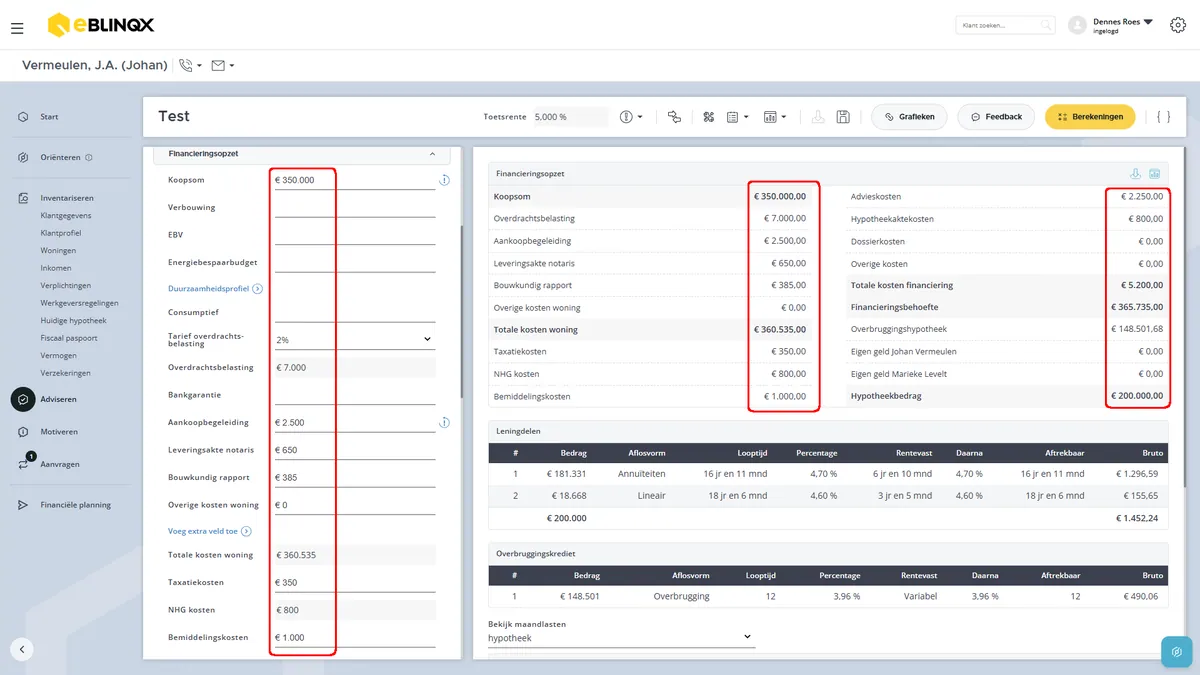Open Motiveren section in sidebar
This screenshot has width=1200, height=675.
click(59, 432)
